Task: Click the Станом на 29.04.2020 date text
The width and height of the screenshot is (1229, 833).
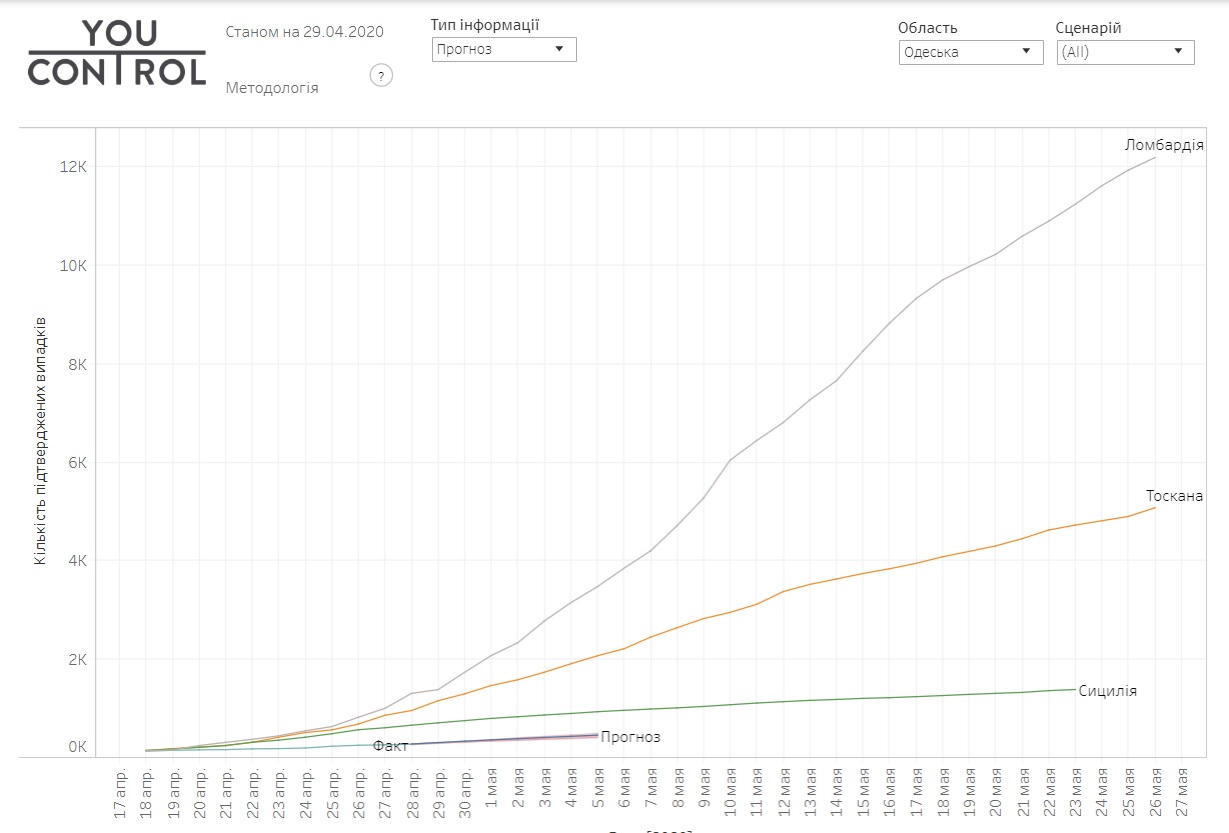Action: point(304,32)
